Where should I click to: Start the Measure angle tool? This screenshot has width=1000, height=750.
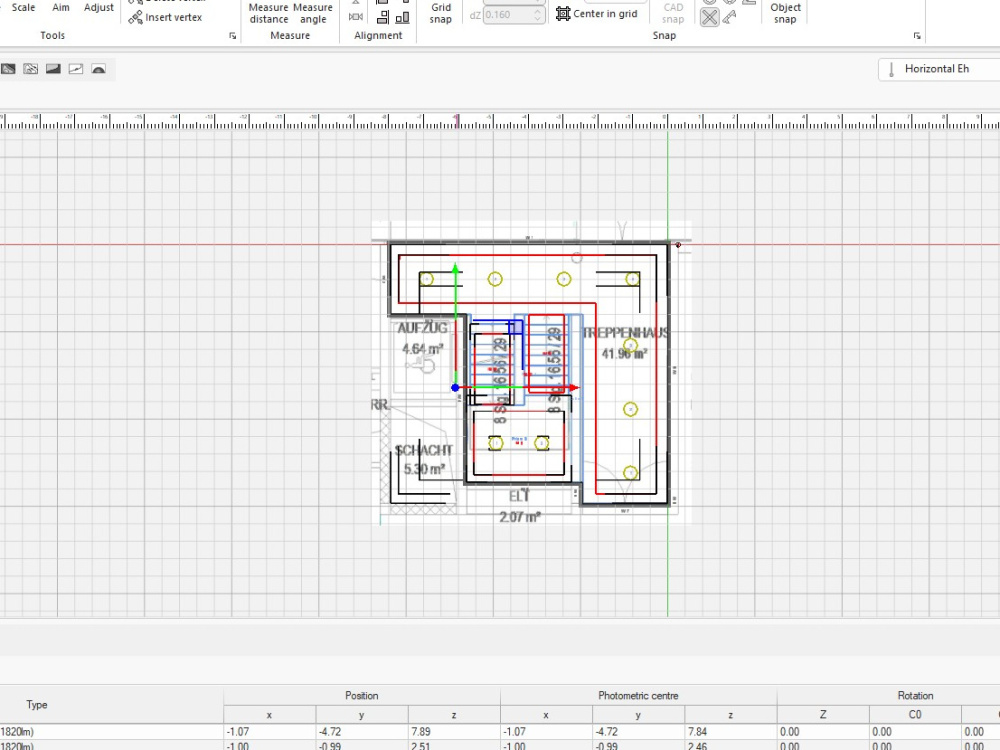click(x=312, y=13)
